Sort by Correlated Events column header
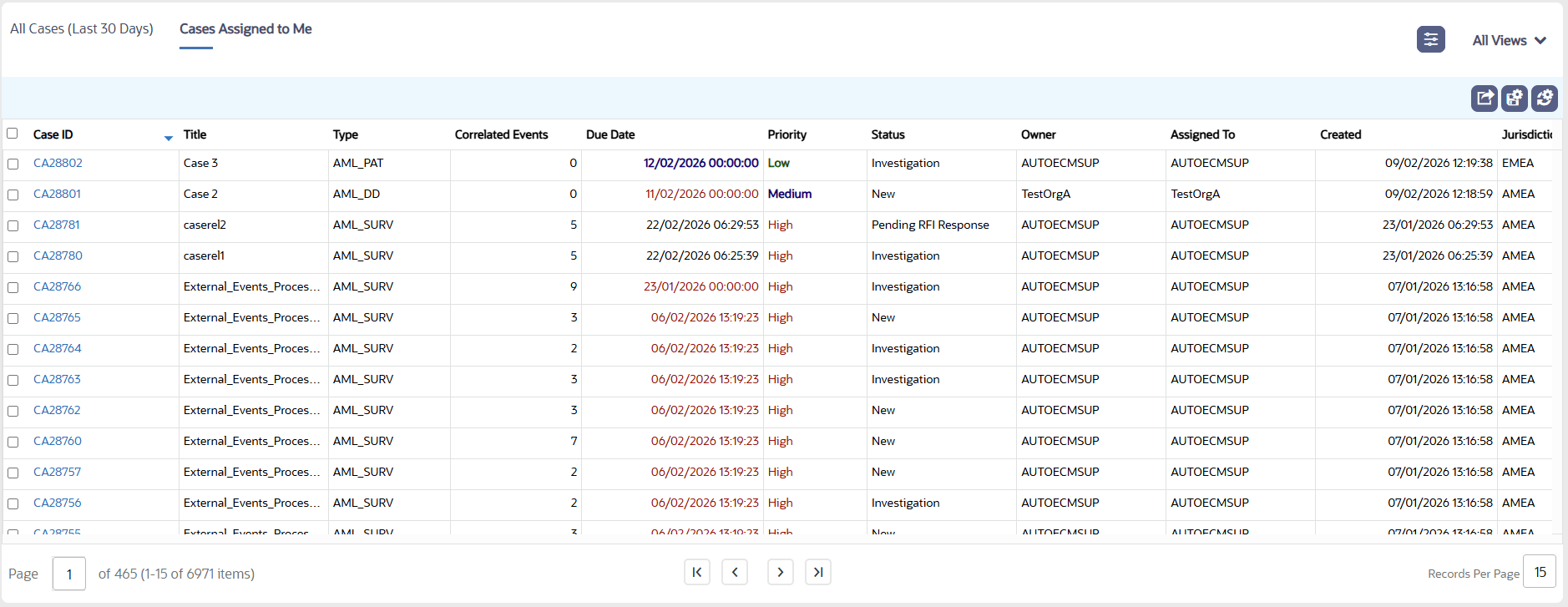This screenshot has height=607, width=1568. pyautogui.click(x=502, y=134)
